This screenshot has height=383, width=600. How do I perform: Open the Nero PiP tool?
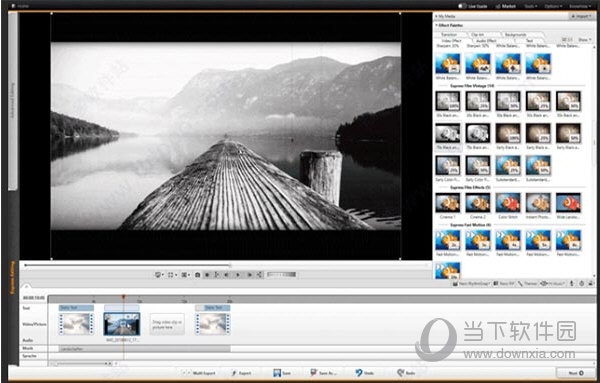[x=504, y=284]
